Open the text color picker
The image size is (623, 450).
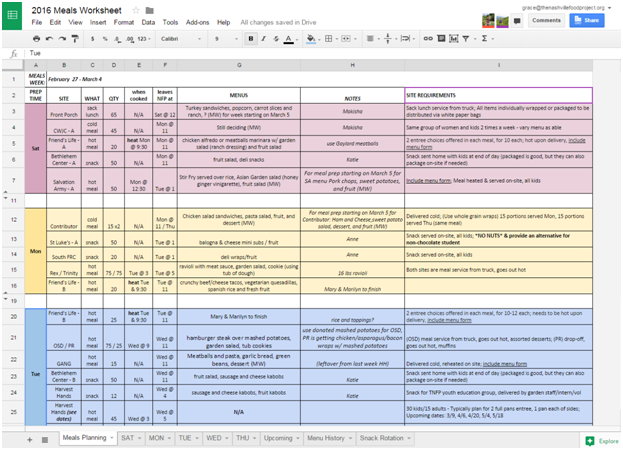click(x=289, y=39)
